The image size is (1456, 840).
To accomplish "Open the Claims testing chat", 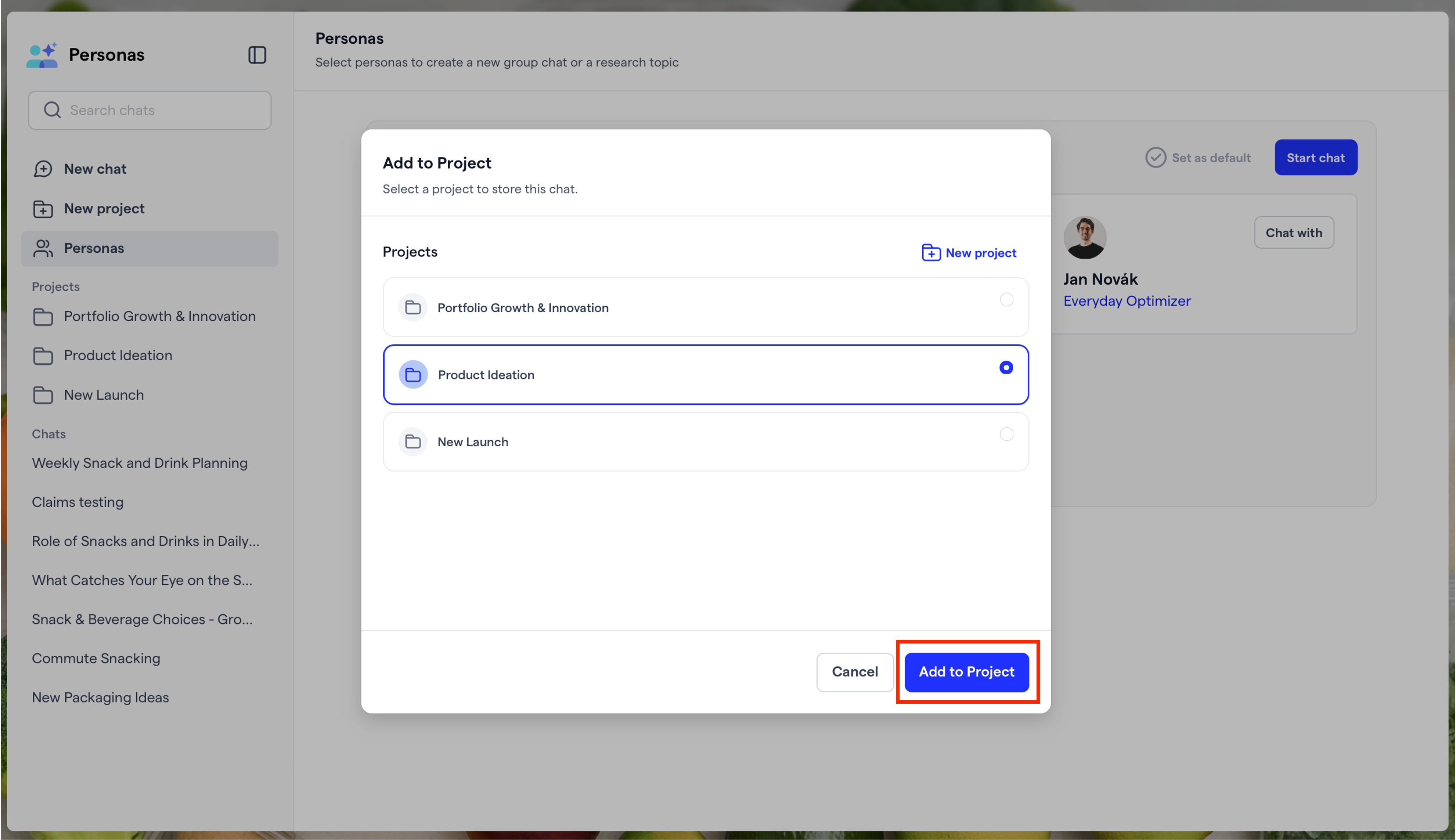I will pyautogui.click(x=78, y=502).
